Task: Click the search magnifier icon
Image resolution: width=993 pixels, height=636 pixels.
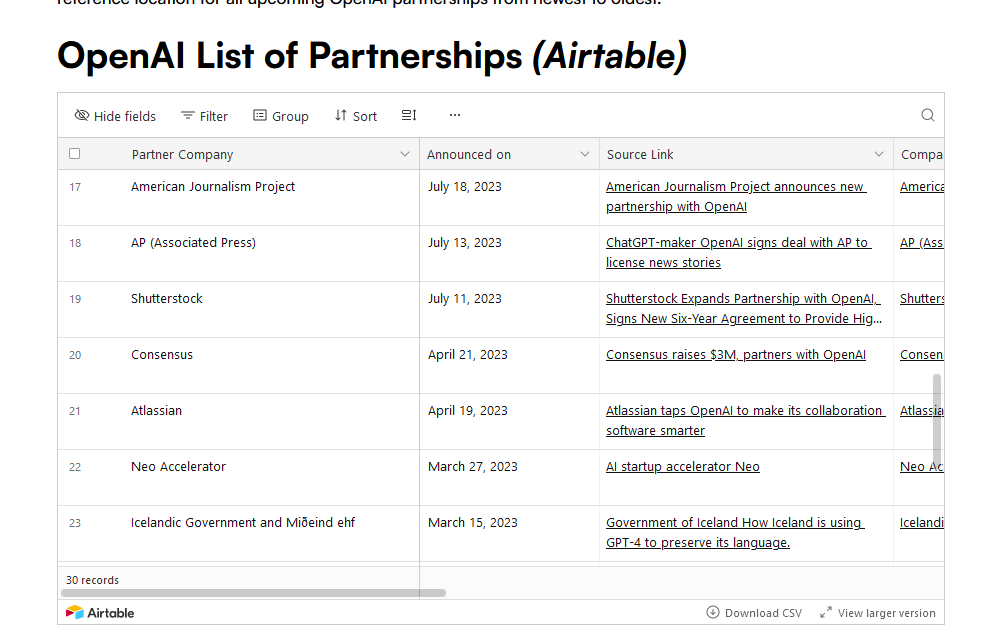Action: point(927,115)
